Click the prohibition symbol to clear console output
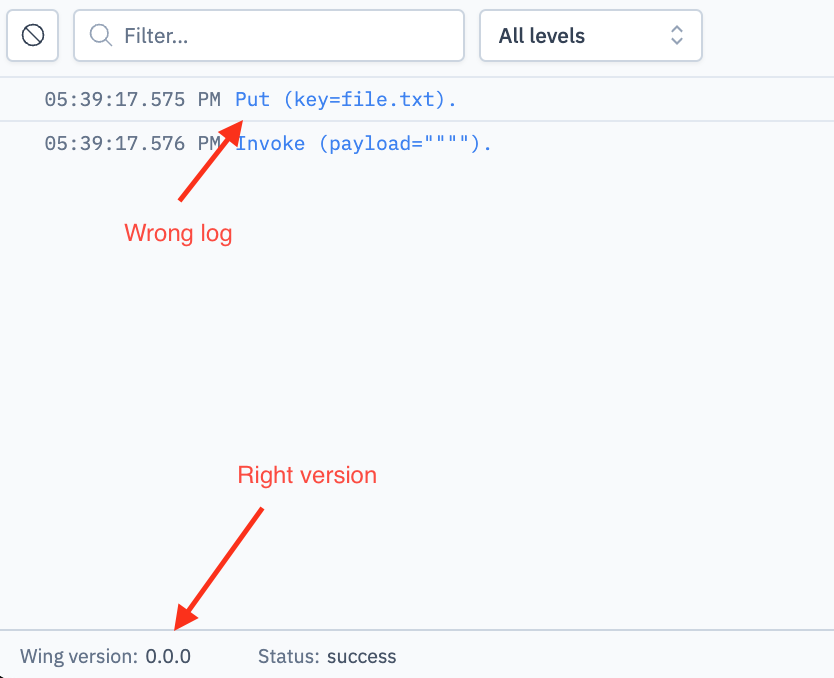Viewport: 834px width, 678px height. pos(32,35)
